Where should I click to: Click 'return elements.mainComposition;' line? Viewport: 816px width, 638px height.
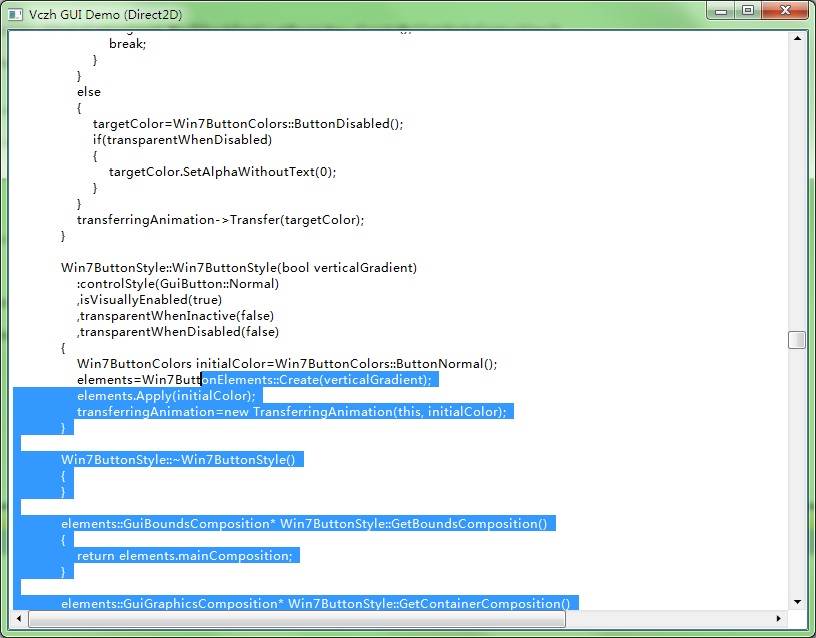pos(185,556)
